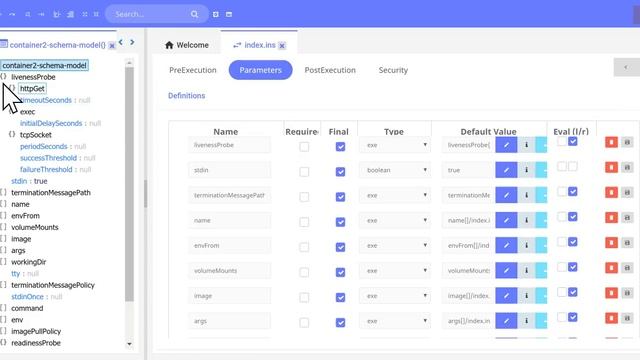The width and height of the screenshot is (640, 360).
Task: Focus the Search input field
Action: 151,14
